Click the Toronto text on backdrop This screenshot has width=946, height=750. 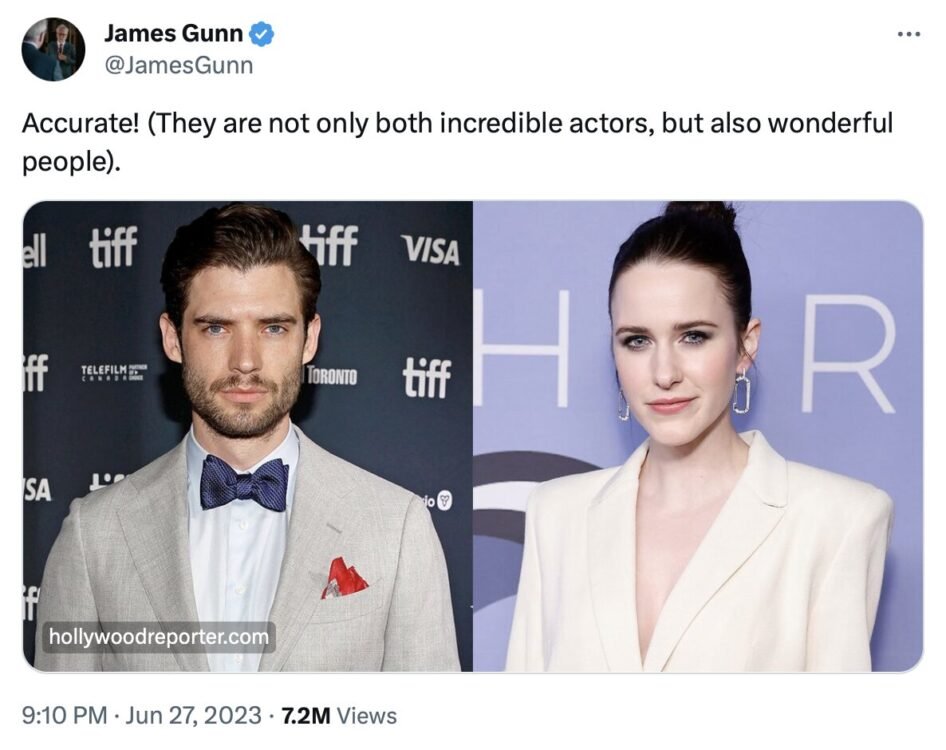point(332,376)
